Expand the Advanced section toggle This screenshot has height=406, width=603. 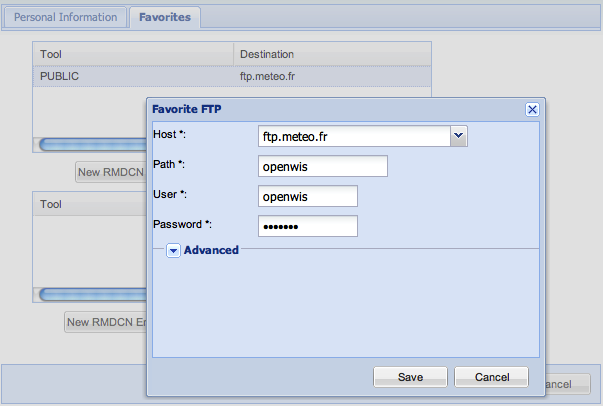(x=173, y=251)
